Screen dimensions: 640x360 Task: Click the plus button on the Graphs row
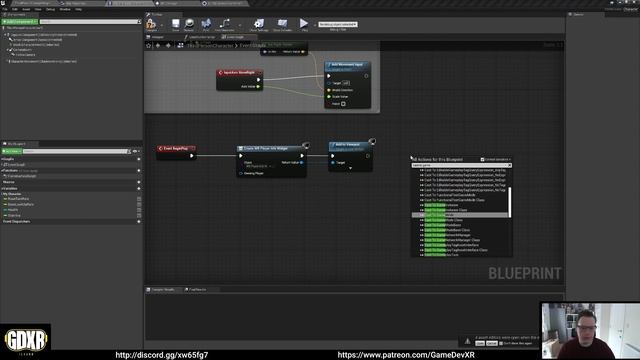pyautogui.click(x=139, y=159)
